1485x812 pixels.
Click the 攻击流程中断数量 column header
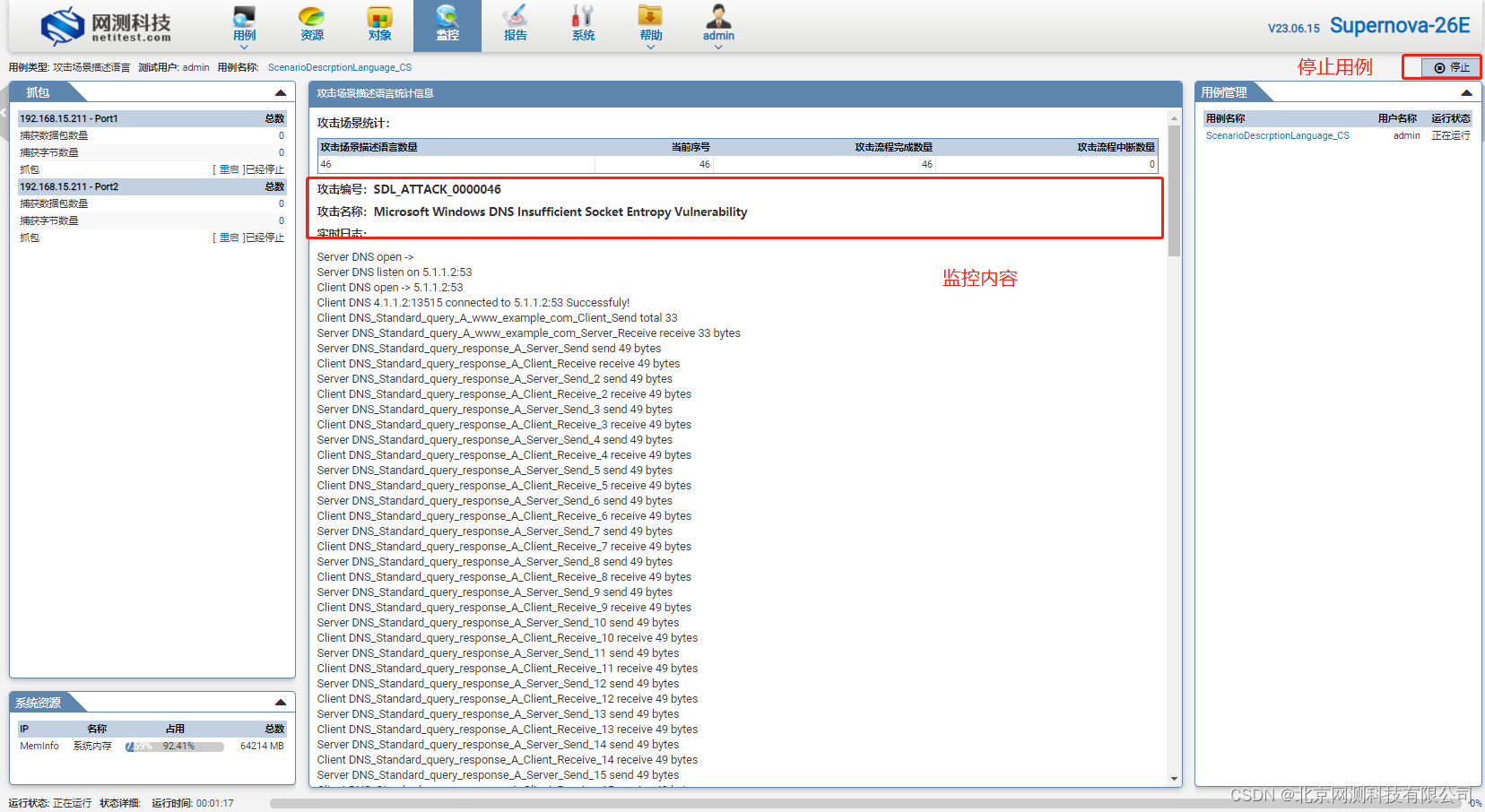coord(1116,147)
